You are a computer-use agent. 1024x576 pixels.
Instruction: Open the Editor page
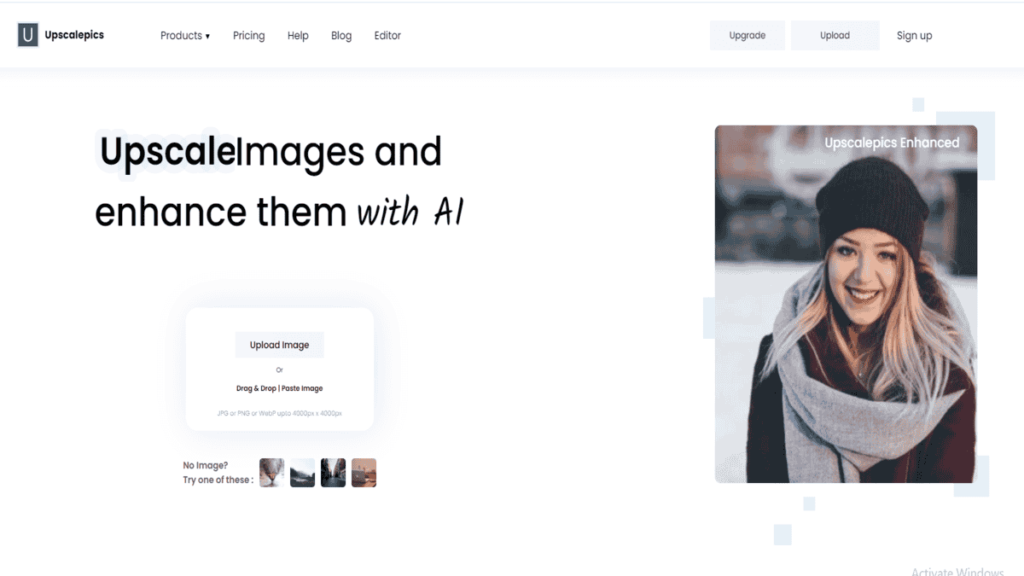point(387,35)
